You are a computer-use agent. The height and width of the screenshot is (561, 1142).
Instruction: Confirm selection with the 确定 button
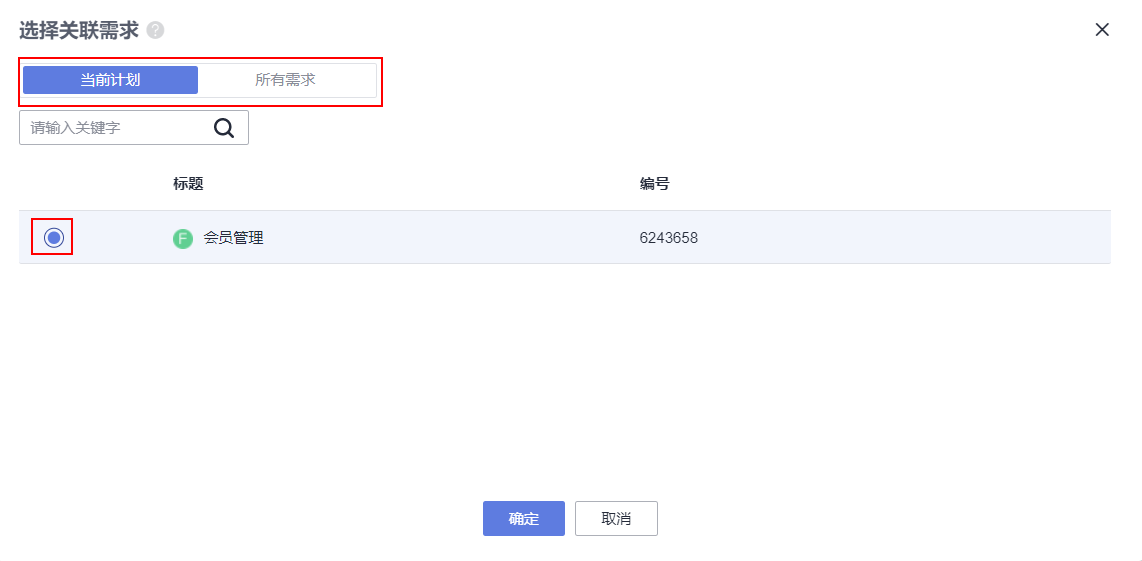524,519
